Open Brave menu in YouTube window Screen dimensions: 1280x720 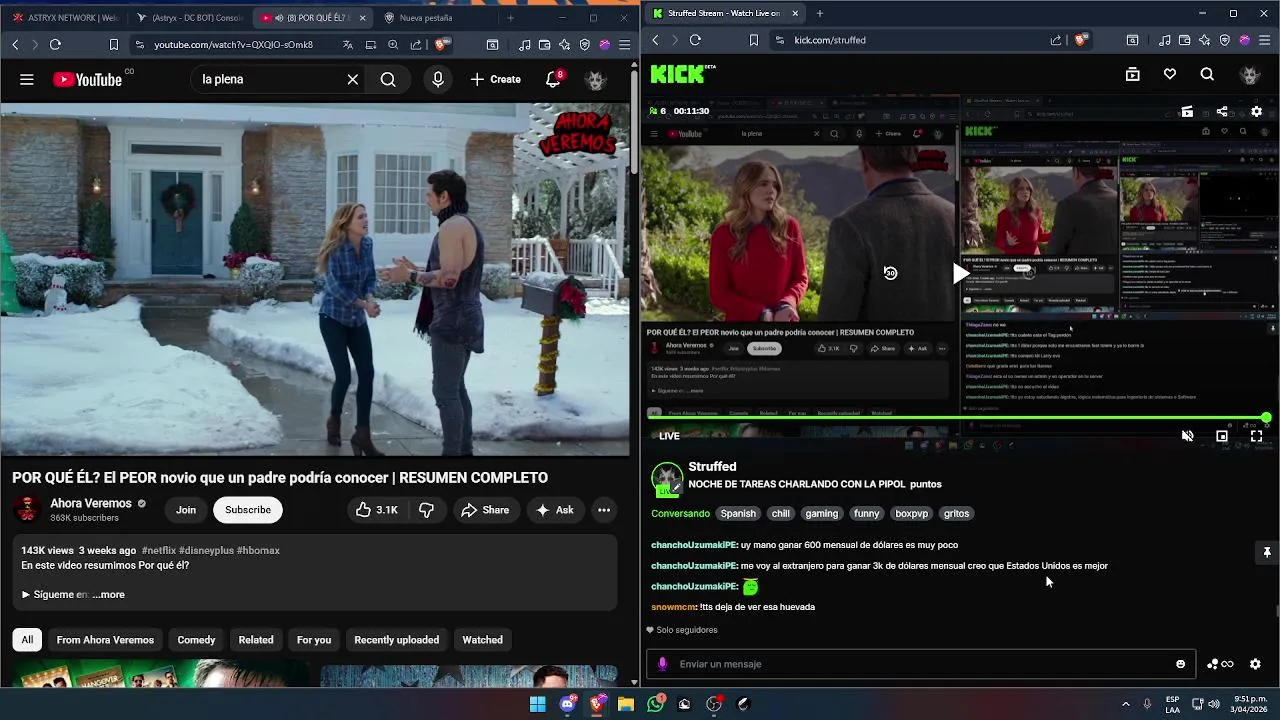click(626, 44)
